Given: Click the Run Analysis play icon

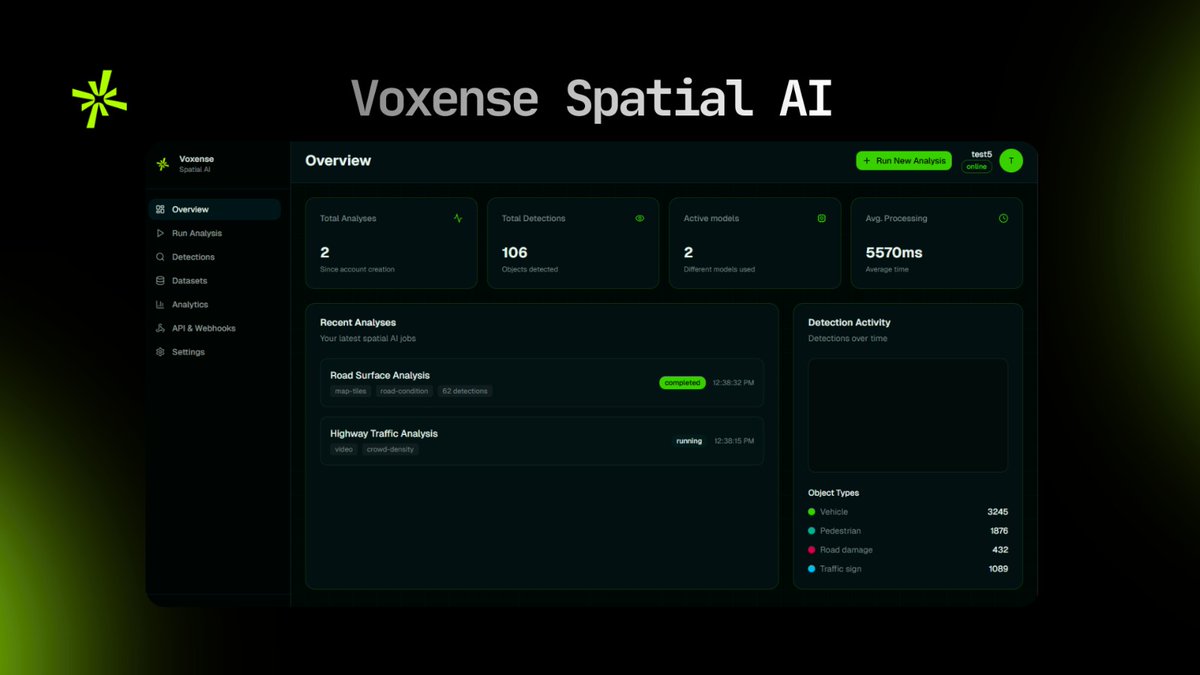Looking at the screenshot, I should 160,233.
